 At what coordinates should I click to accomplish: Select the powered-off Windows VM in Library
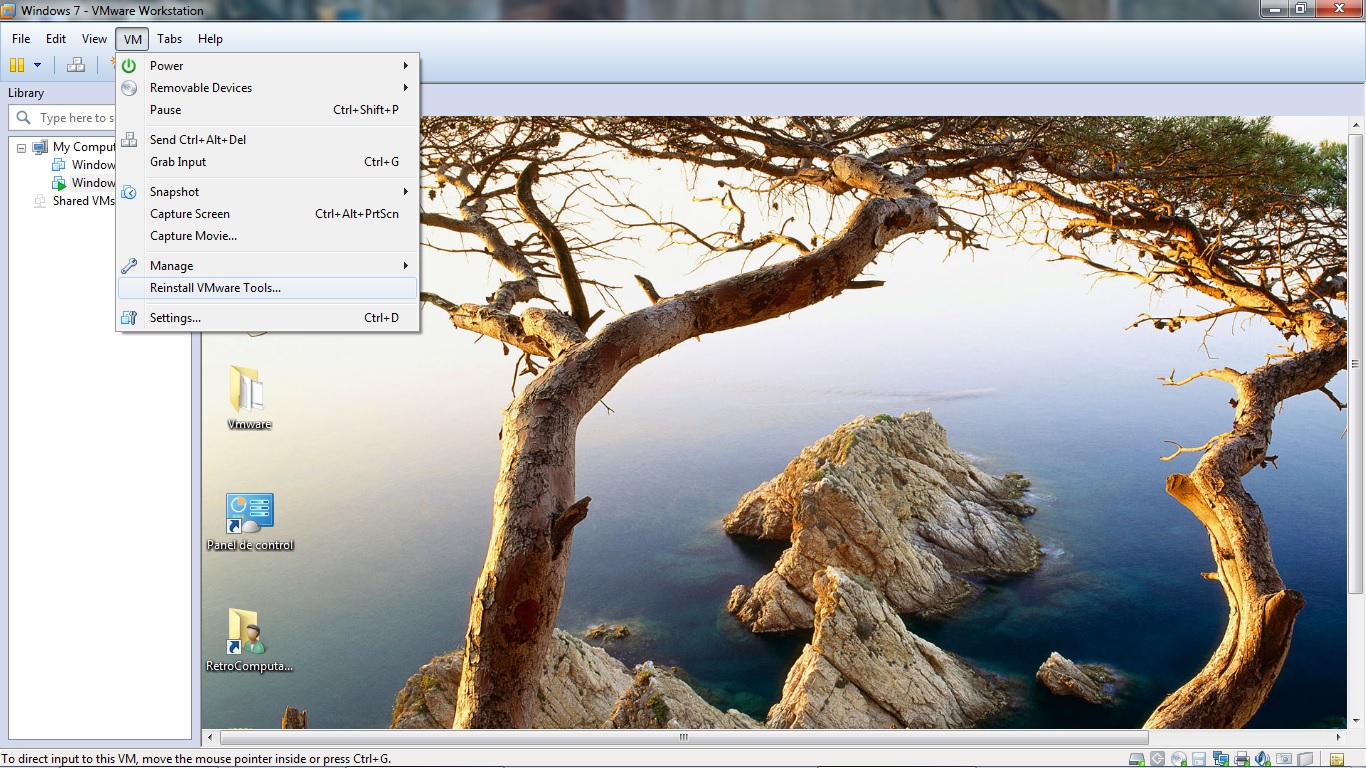pyautogui.click(x=84, y=165)
